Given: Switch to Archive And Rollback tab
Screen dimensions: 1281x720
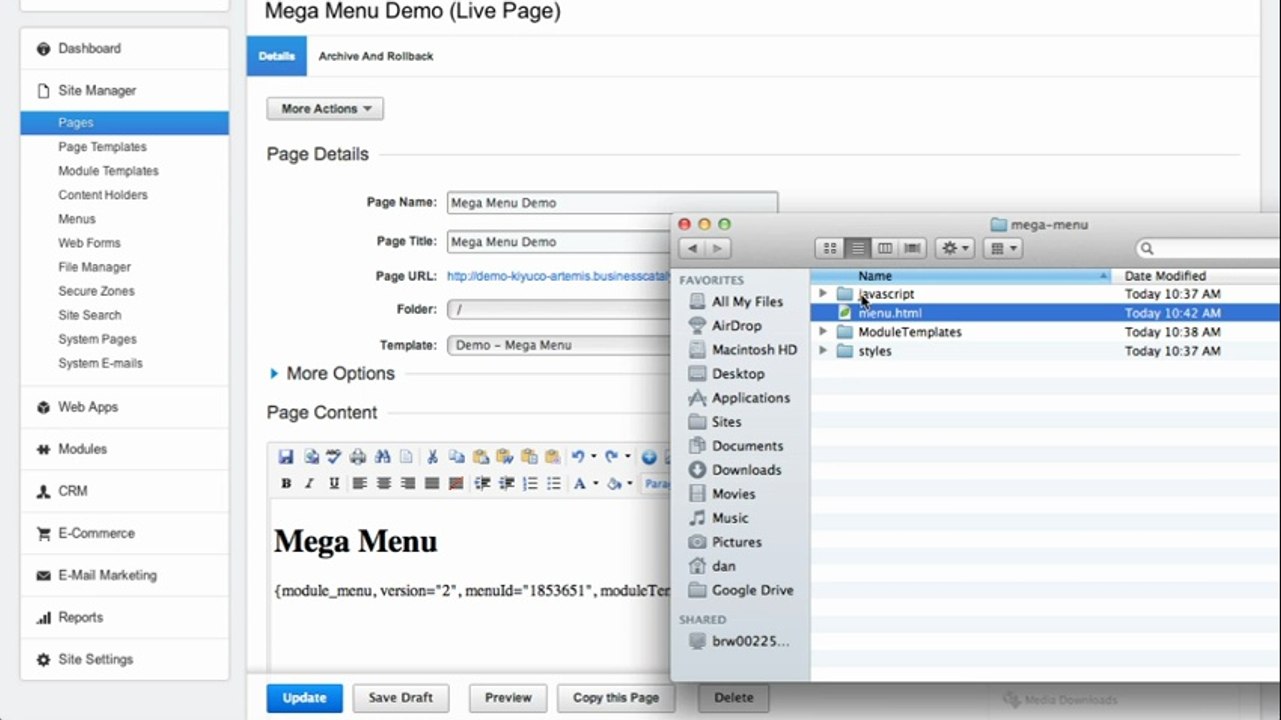Looking at the screenshot, I should 376,57.
